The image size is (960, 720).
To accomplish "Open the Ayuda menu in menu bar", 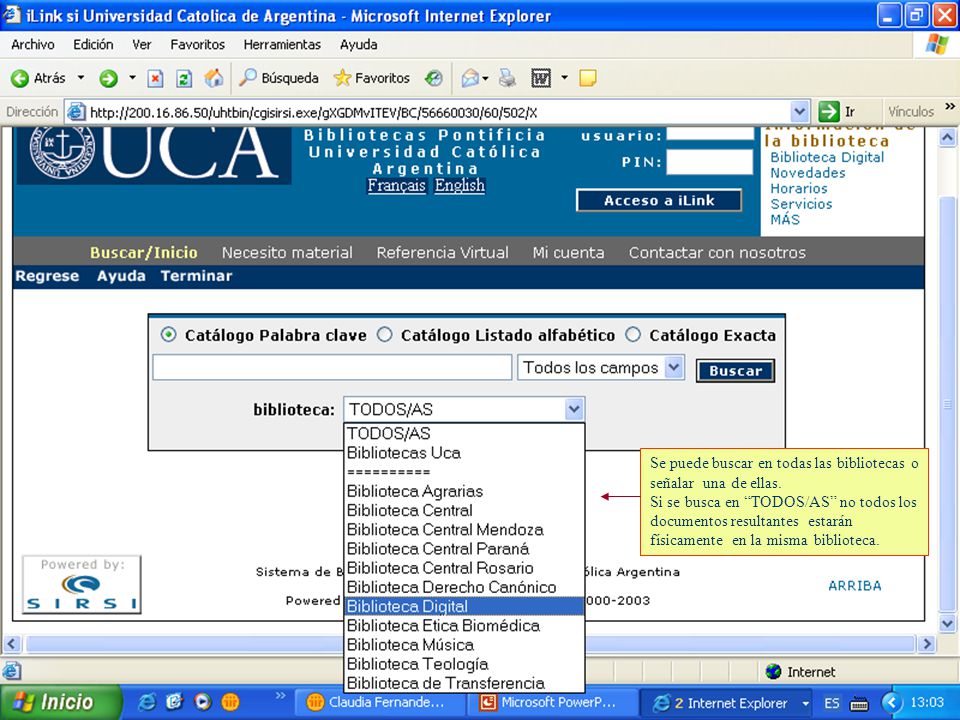I will (x=358, y=45).
